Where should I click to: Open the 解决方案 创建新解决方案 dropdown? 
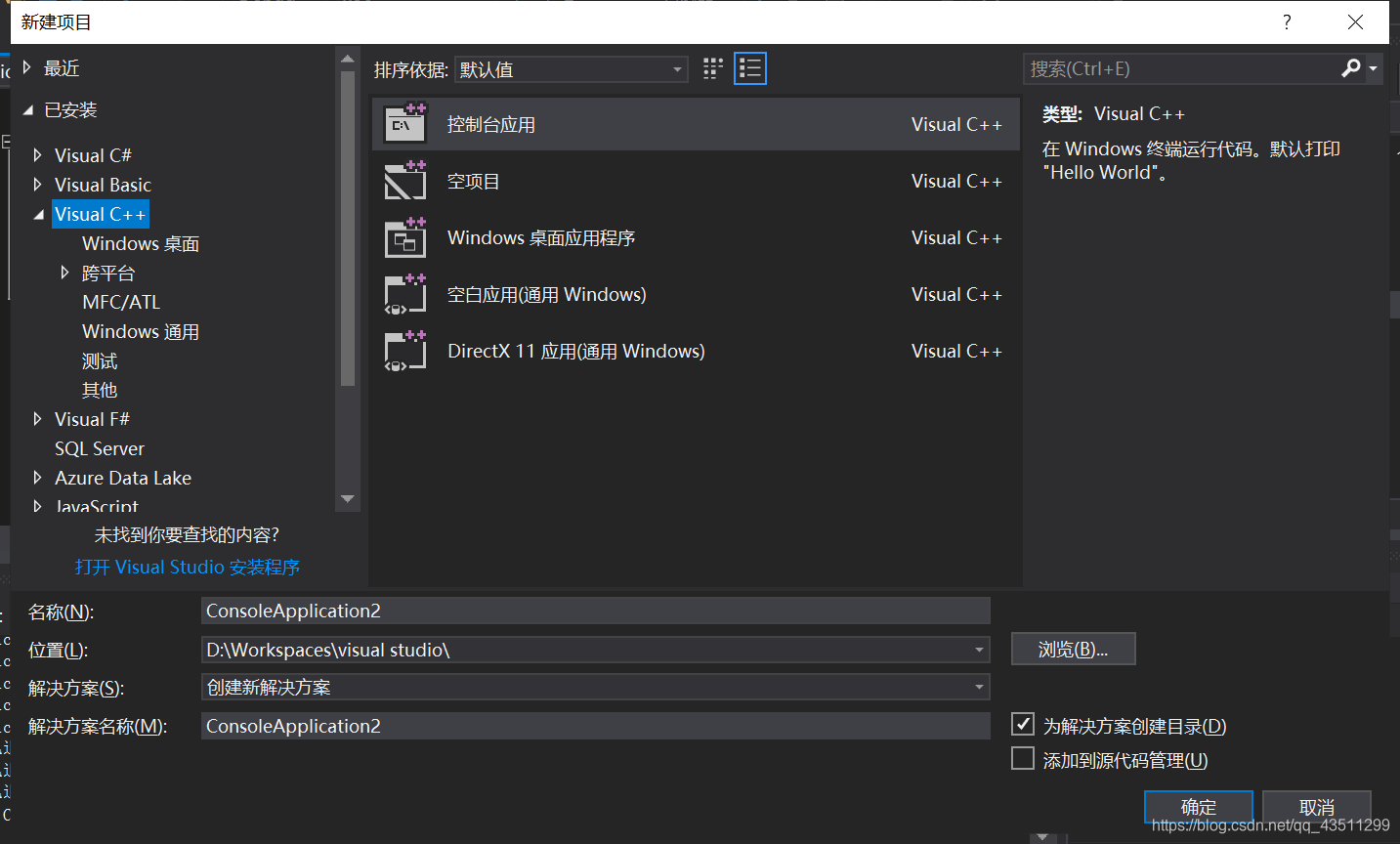(x=979, y=687)
